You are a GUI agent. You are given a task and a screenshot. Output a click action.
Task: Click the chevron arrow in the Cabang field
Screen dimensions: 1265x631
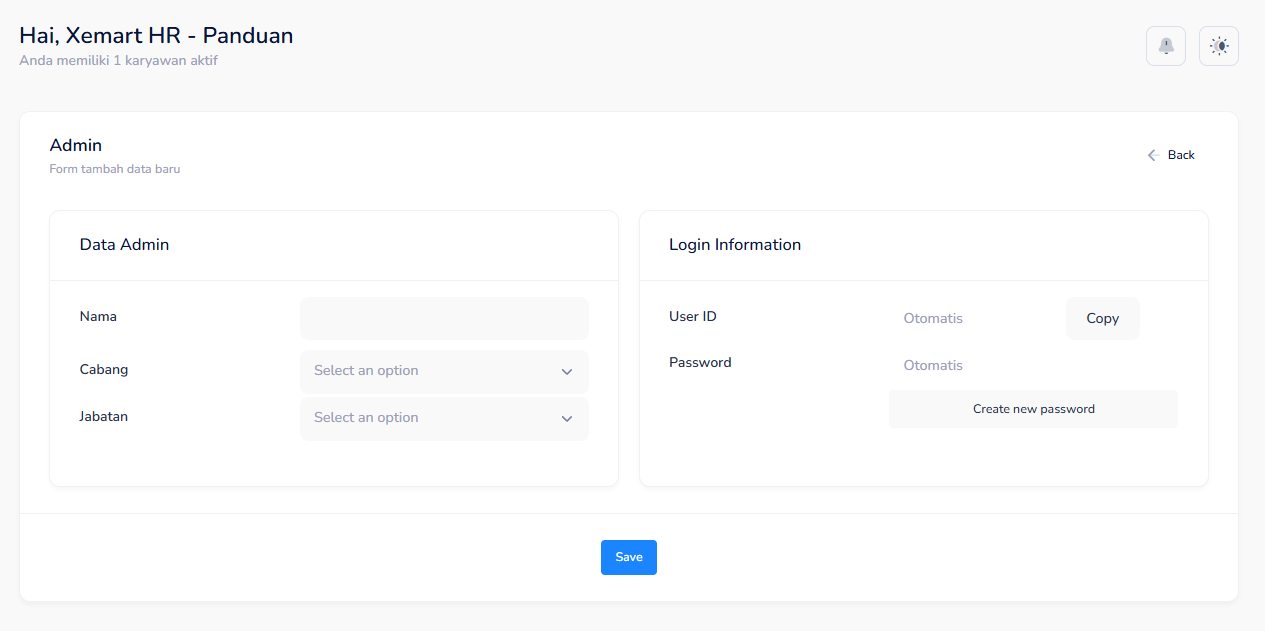pyautogui.click(x=567, y=372)
